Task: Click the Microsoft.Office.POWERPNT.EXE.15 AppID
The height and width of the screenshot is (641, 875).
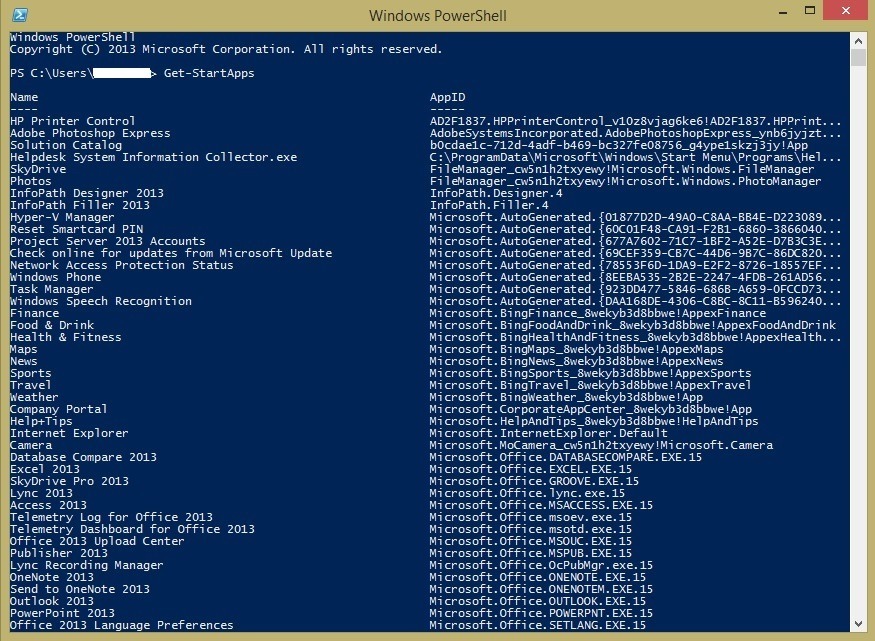Action: [x=541, y=613]
